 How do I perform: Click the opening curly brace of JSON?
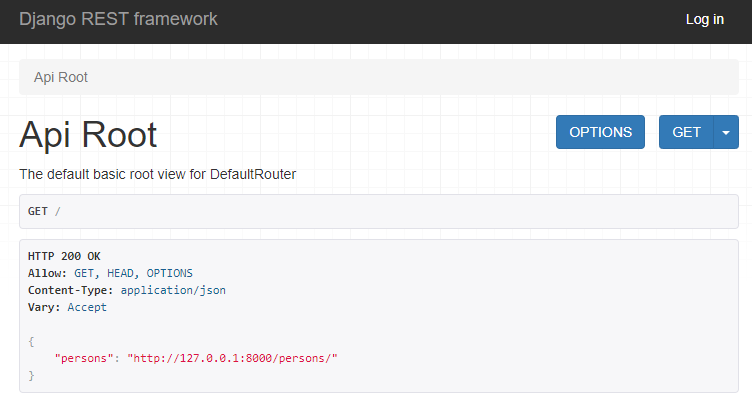coord(31,341)
